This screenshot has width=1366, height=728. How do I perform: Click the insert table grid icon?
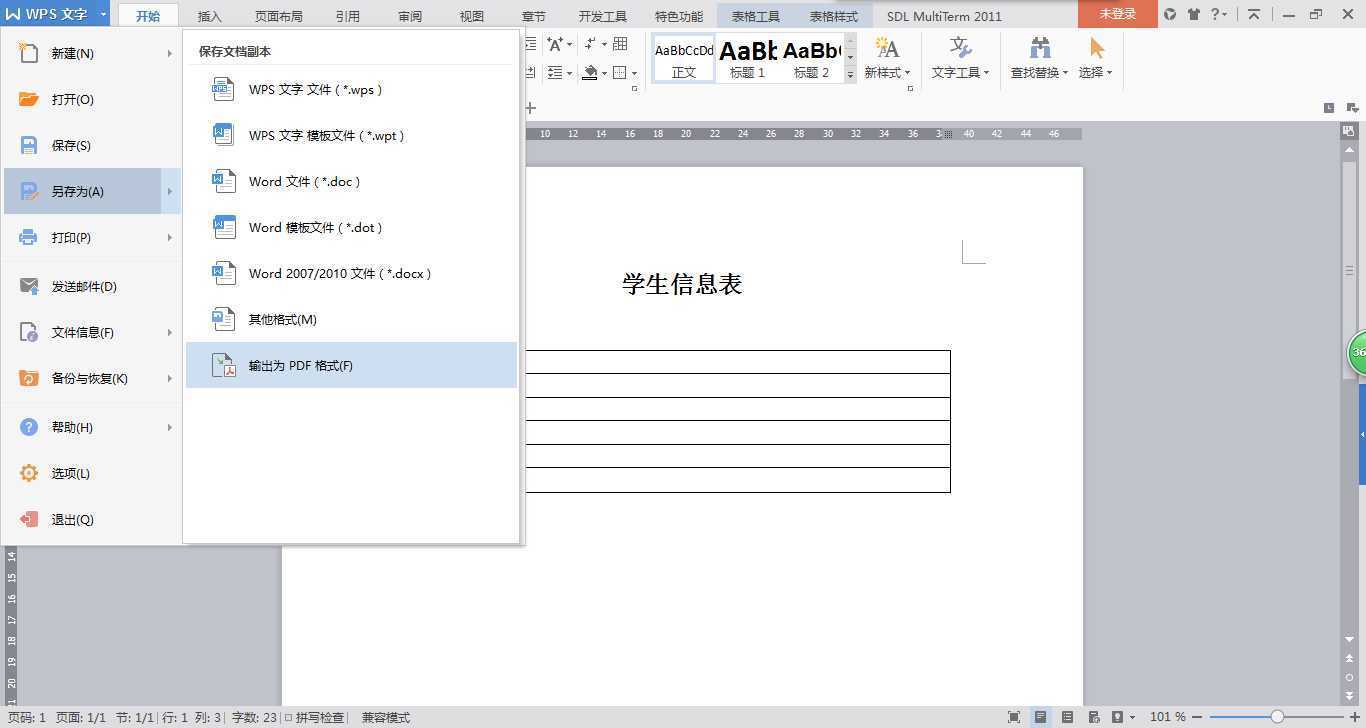coord(620,44)
